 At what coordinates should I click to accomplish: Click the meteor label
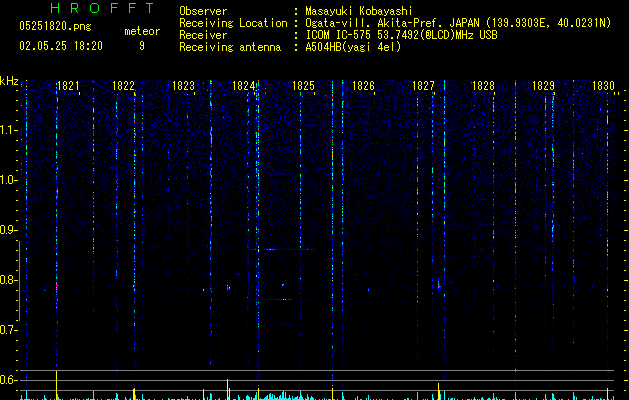[142, 31]
